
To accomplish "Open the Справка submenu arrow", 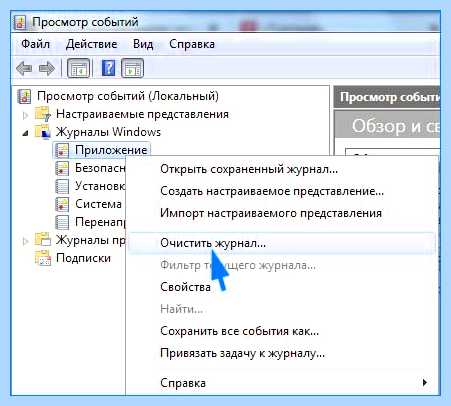I will [x=424, y=382].
